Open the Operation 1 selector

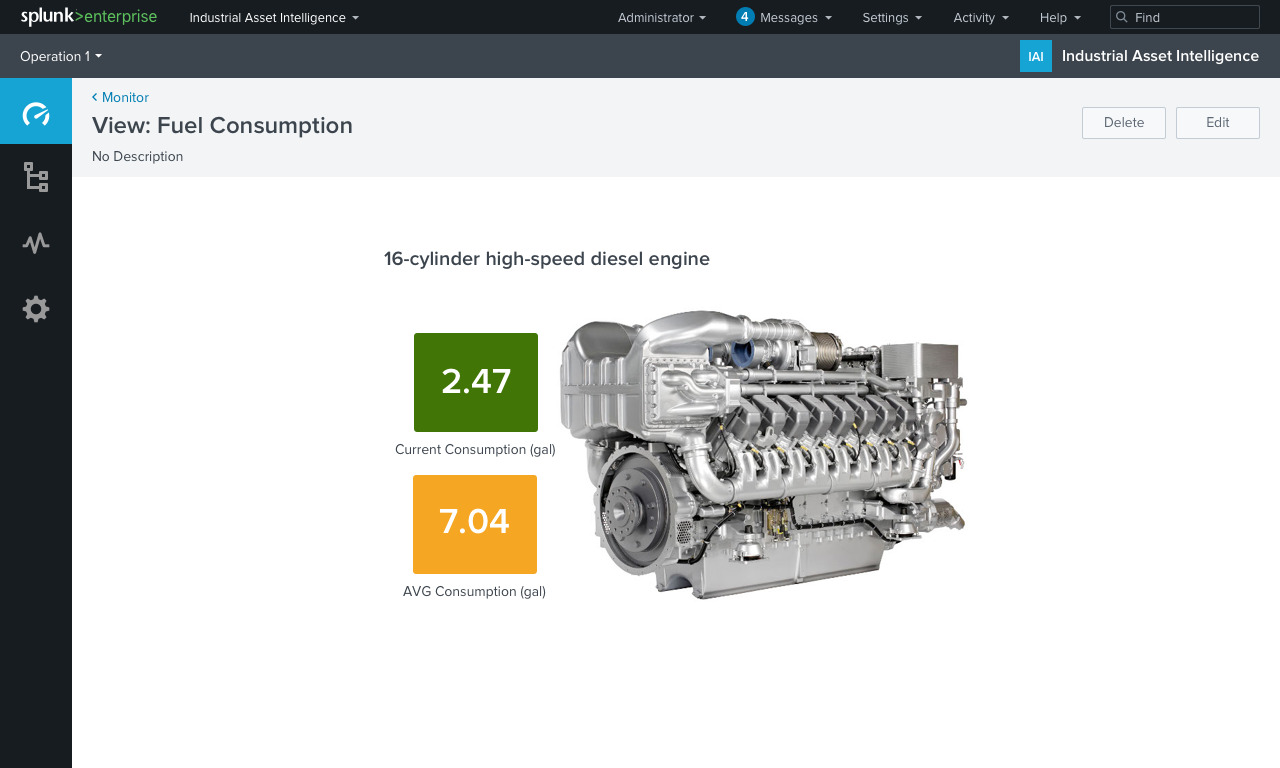click(x=60, y=56)
